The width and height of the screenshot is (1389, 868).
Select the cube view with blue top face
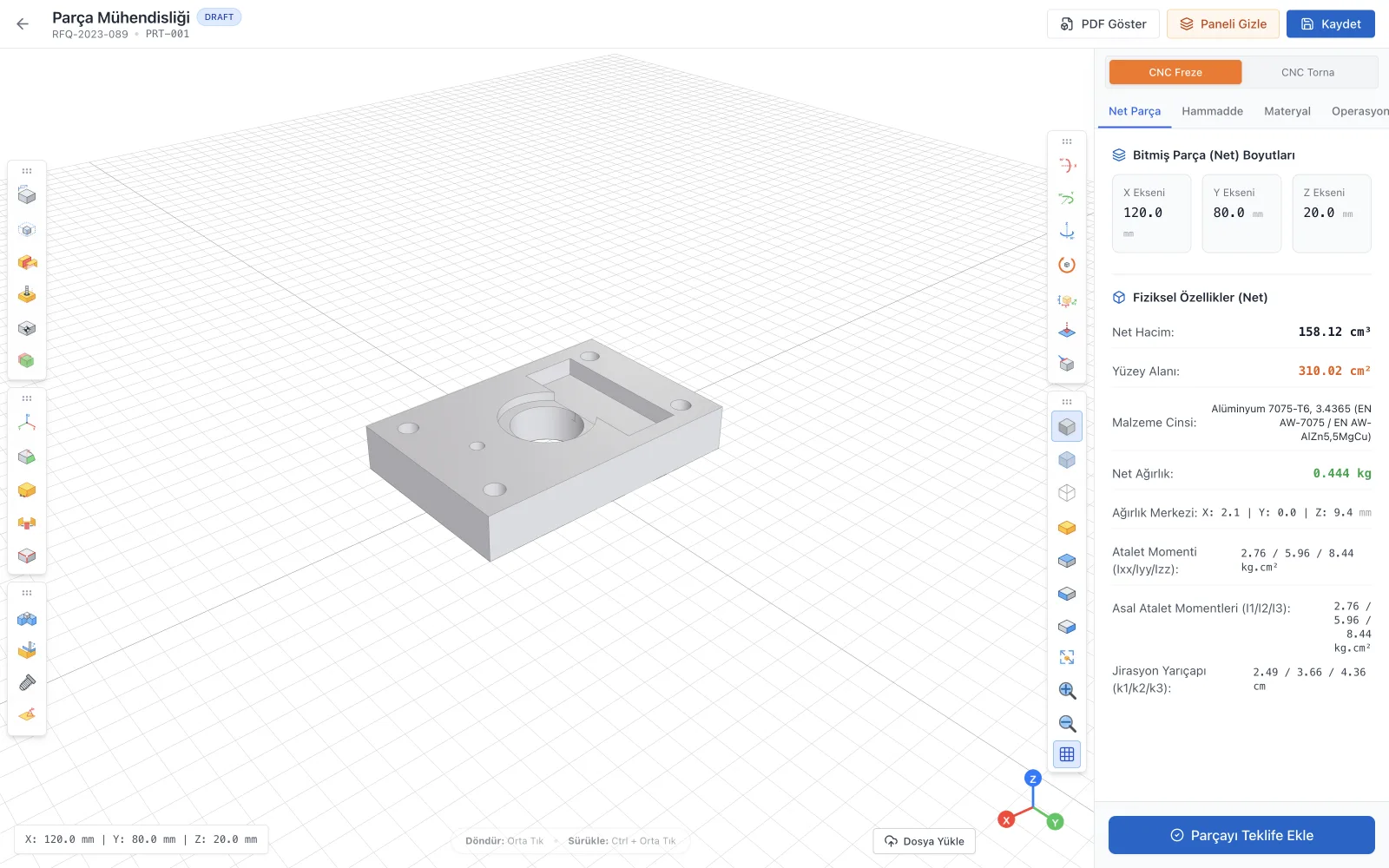1067,561
